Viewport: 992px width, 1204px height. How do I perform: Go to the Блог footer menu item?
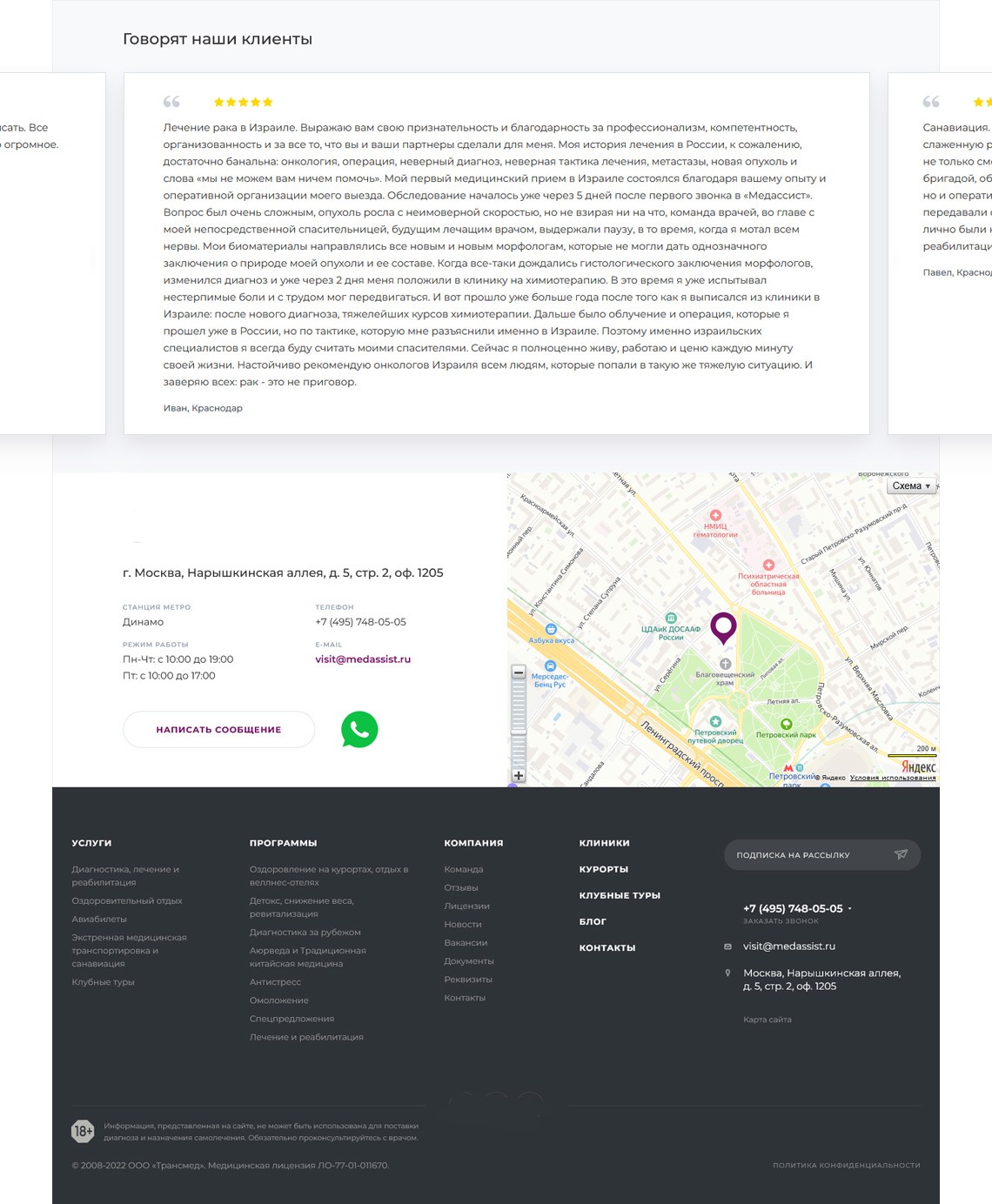click(593, 921)
